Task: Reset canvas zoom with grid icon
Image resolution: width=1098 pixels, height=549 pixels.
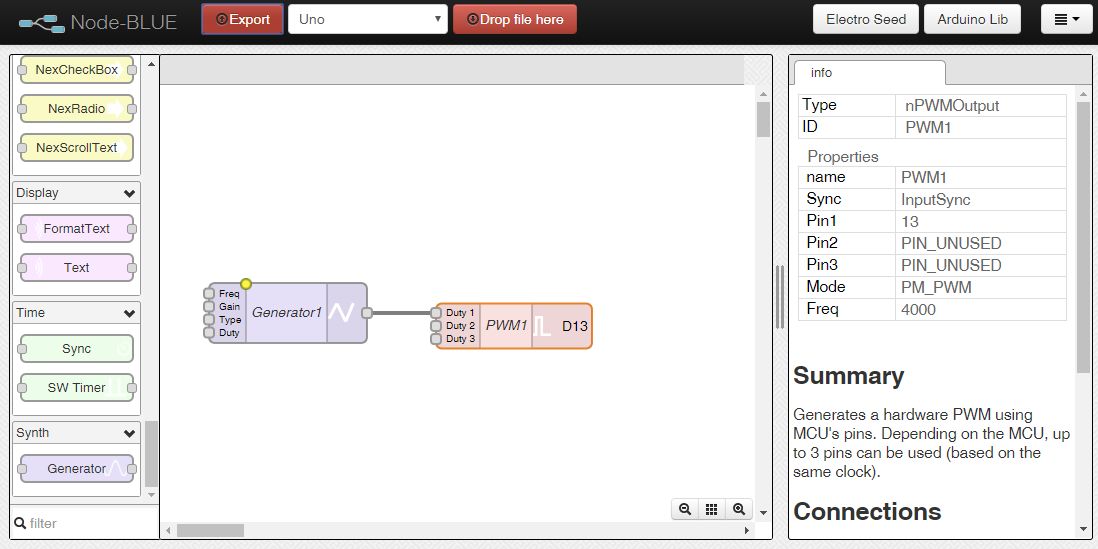Action: pyautogui.click(x=711, y=509)
